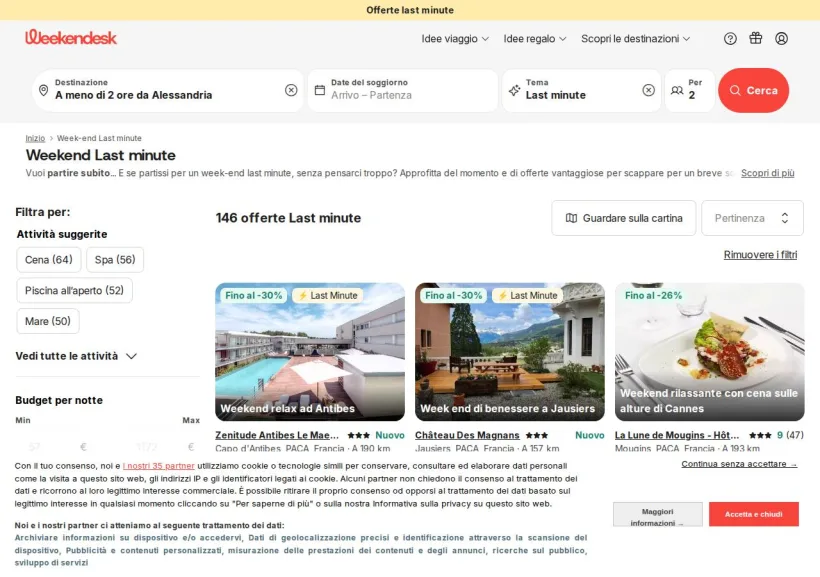This screenshot has height=577, width=820.
Task: Open Week end di benessere a Jausiers photo
Action: coord(510,352)
